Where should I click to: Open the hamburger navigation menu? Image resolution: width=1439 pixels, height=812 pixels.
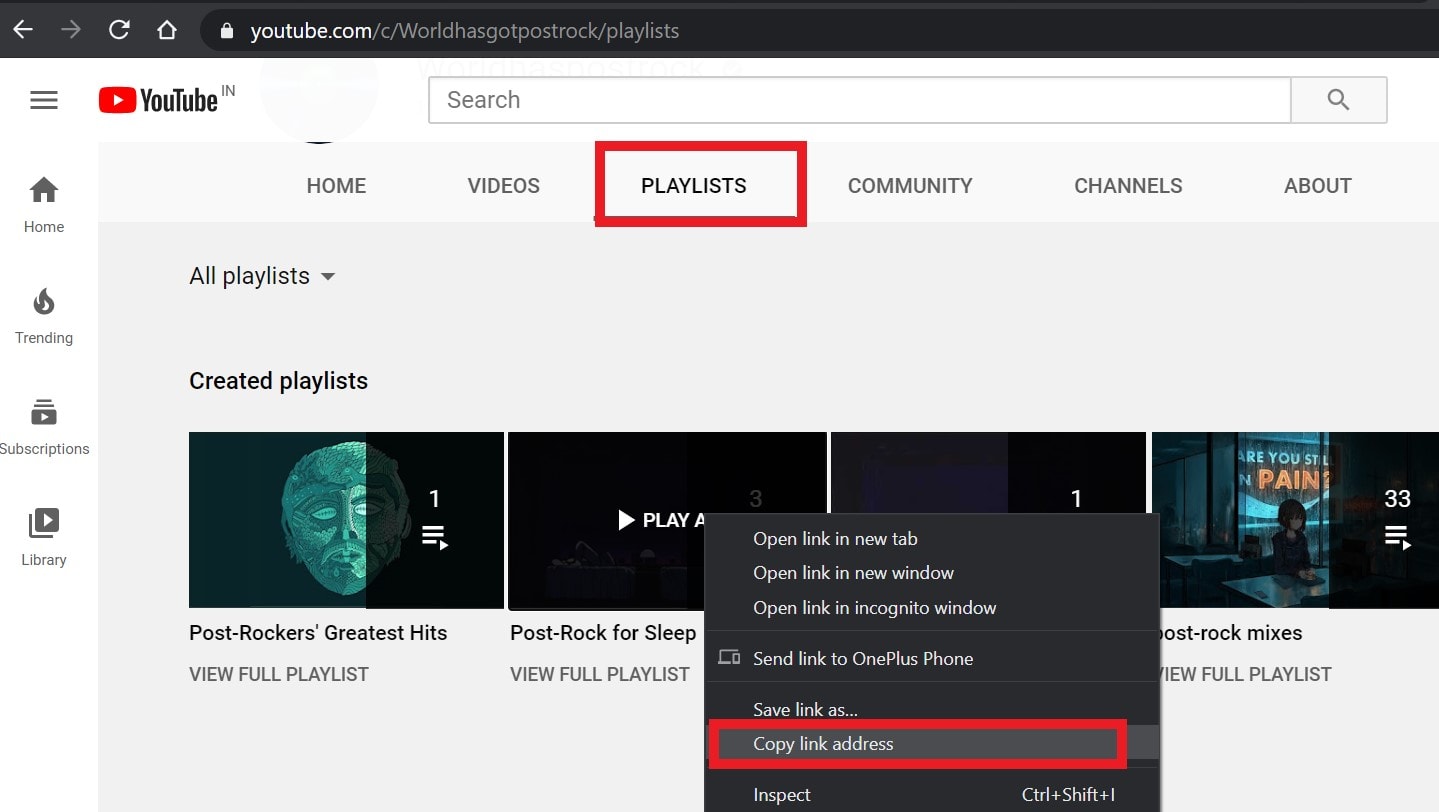tap(43, 99)
